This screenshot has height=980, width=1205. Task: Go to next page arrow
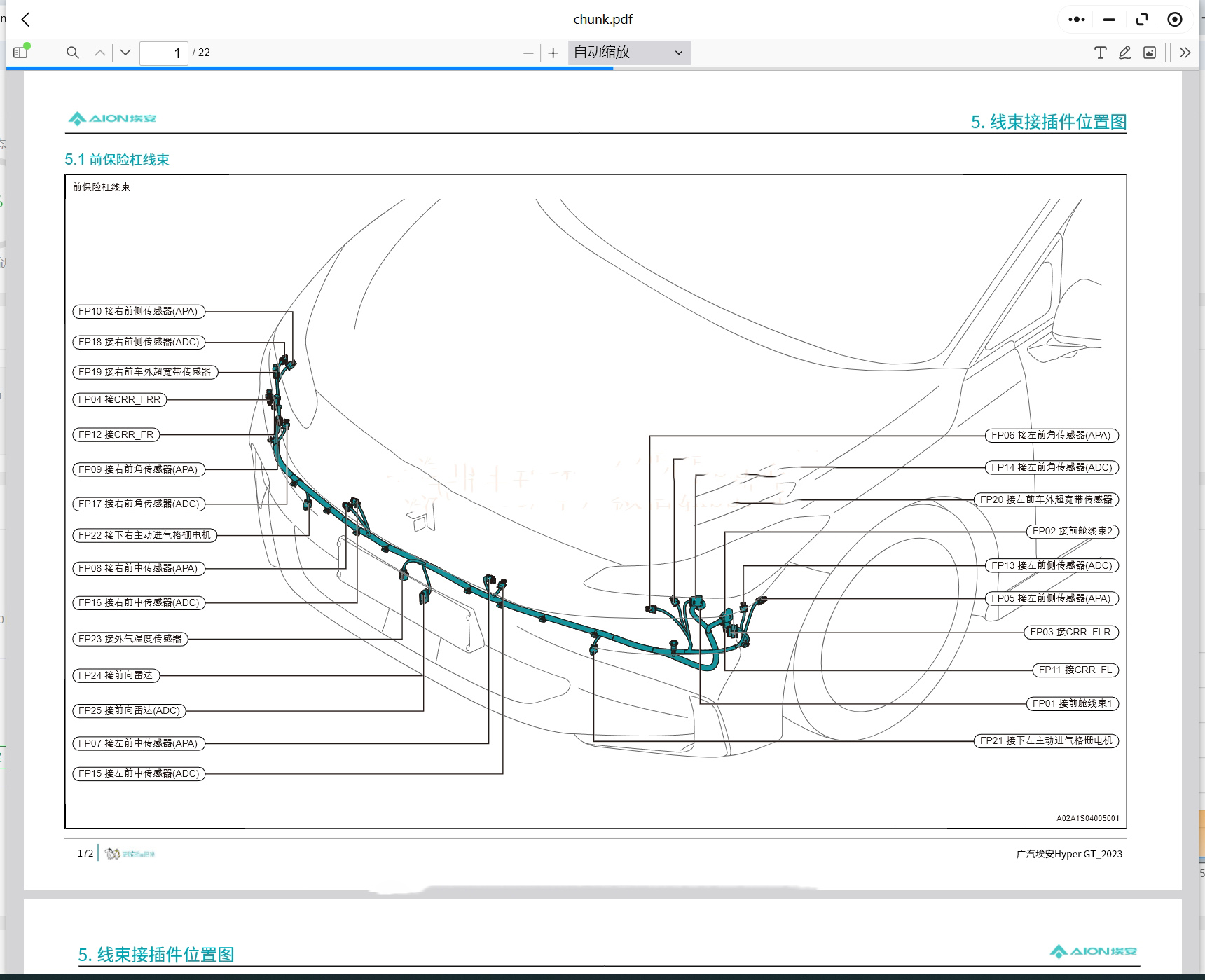point(125,53)
